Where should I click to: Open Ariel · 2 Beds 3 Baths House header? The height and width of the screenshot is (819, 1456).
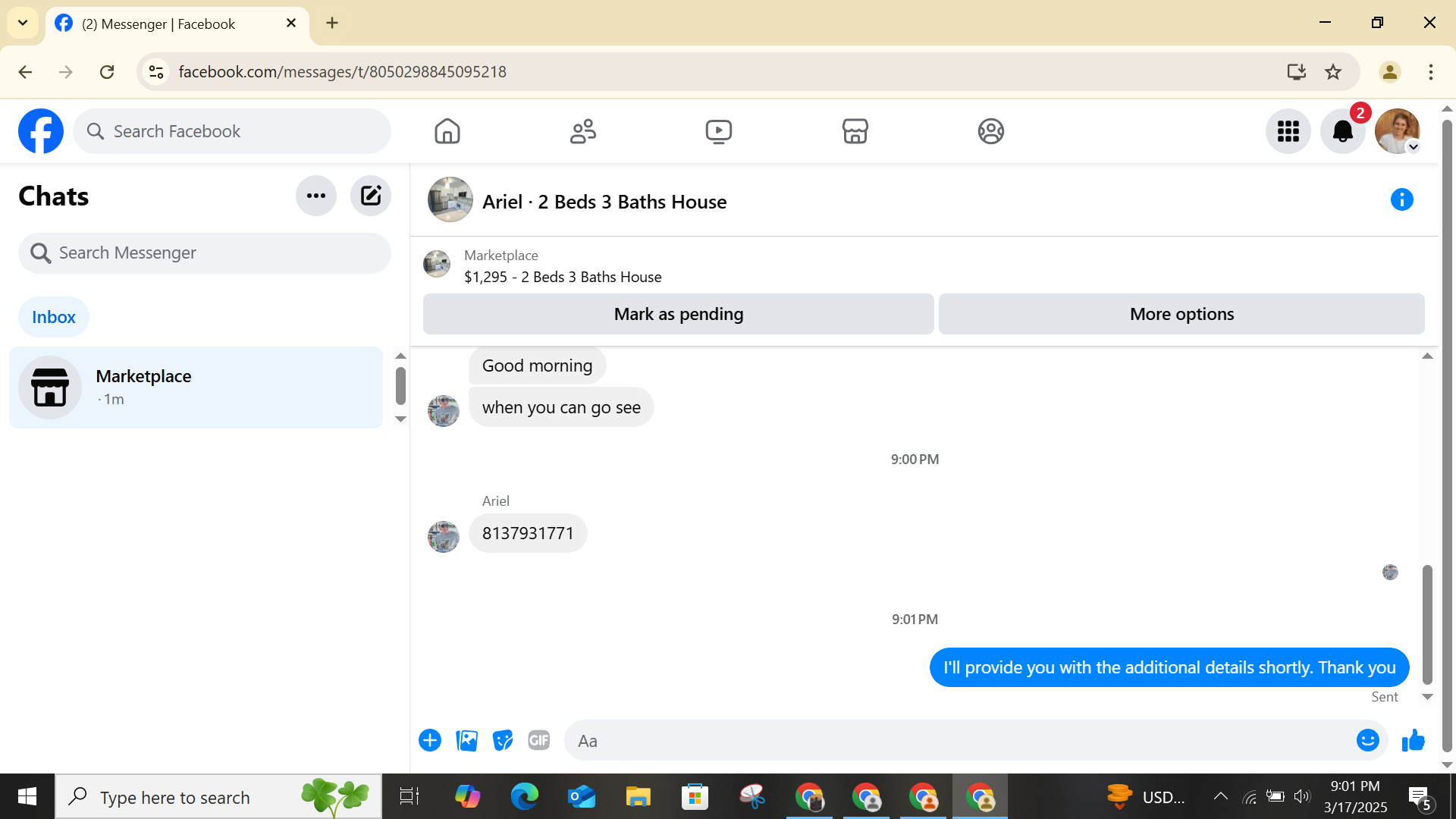[604, 202]
